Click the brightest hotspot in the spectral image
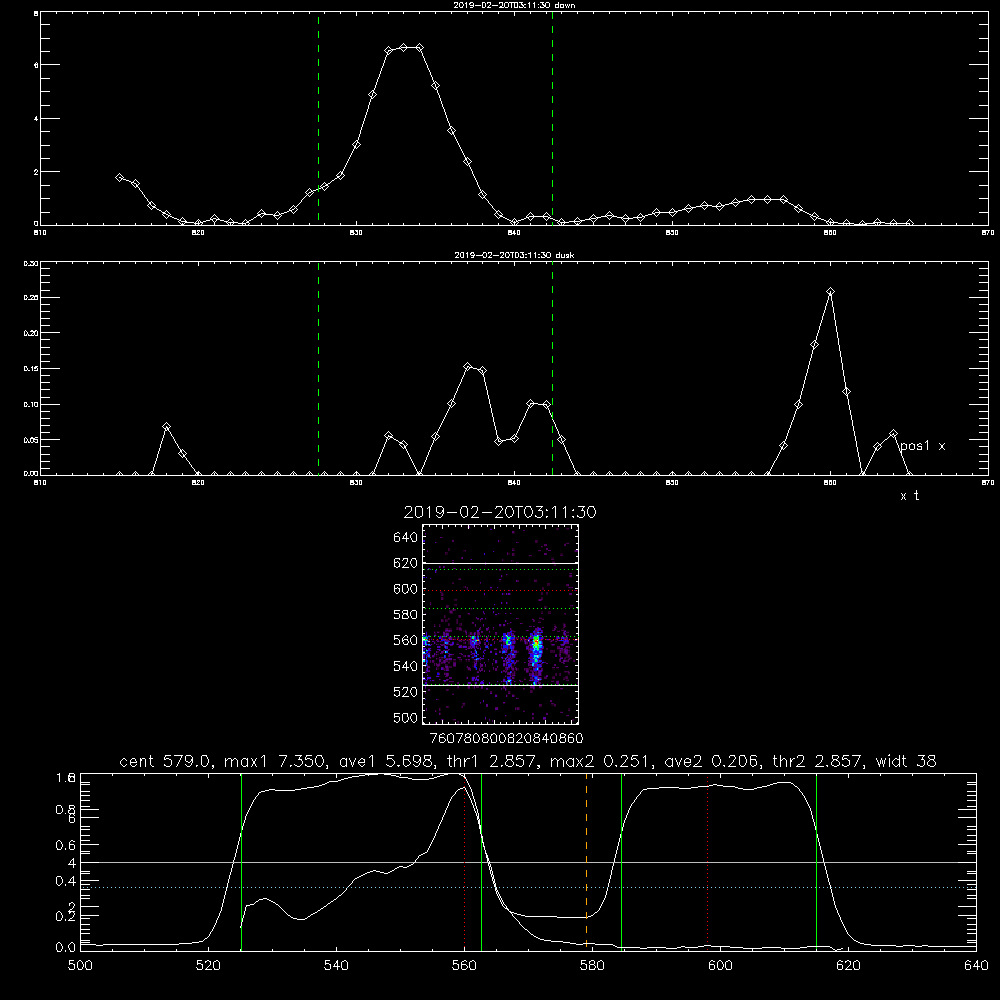Viewport: 1000px width, 1000px height. (536, 644)
